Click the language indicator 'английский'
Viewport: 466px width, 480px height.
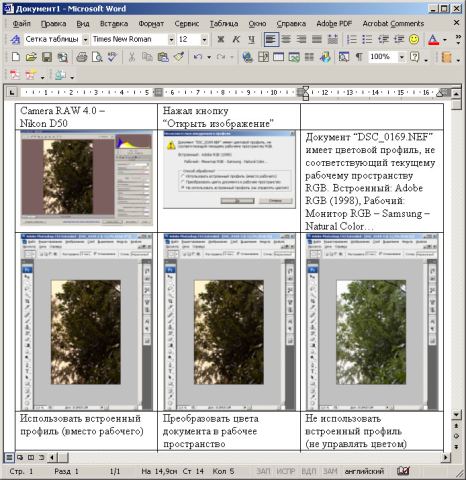[x=364, y=471]
